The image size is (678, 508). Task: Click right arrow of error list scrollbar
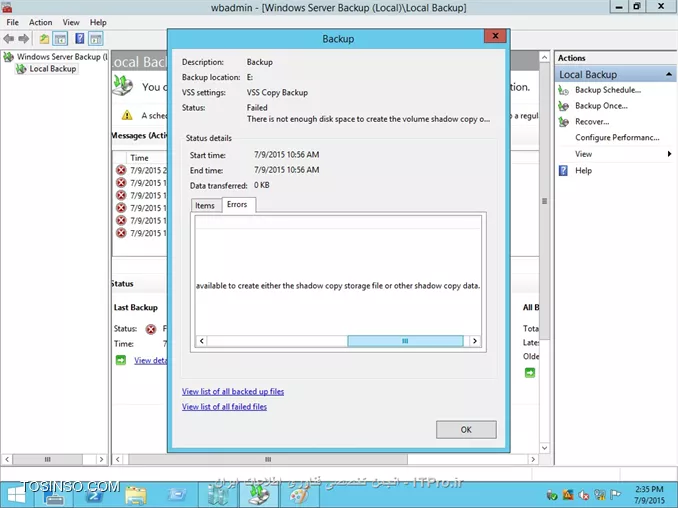click(475, 341)
